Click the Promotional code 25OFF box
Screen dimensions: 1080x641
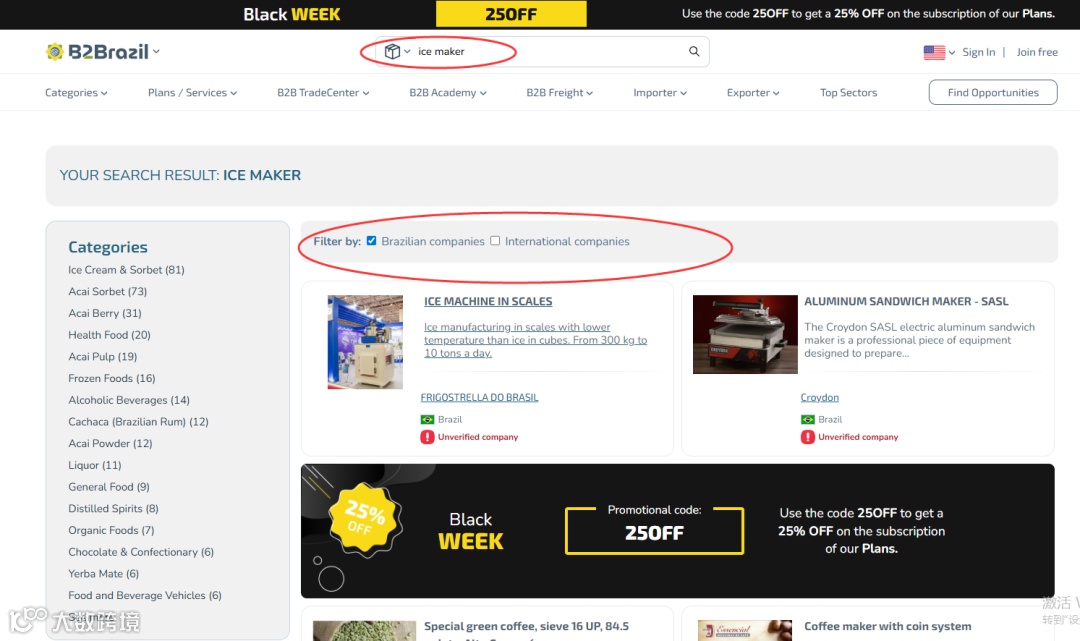pos(654,530)
